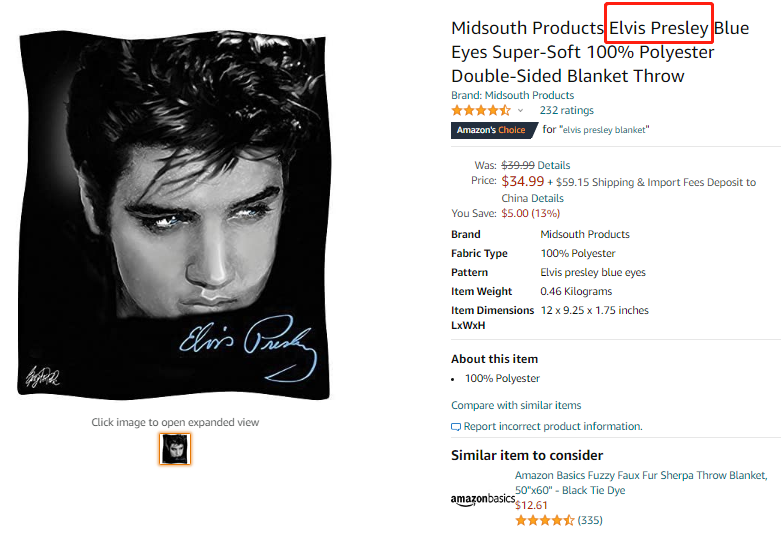Click Details link next to the Was price
This screenshot has width=784, height=548.
pyautogui.click(x=554, y=165)
